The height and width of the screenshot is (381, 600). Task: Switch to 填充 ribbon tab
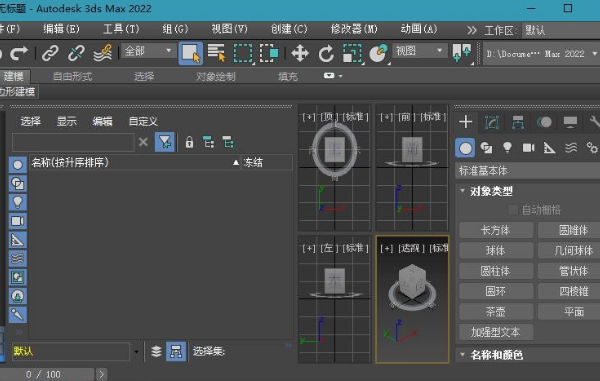pyautogui.click(x=288, y=77)
